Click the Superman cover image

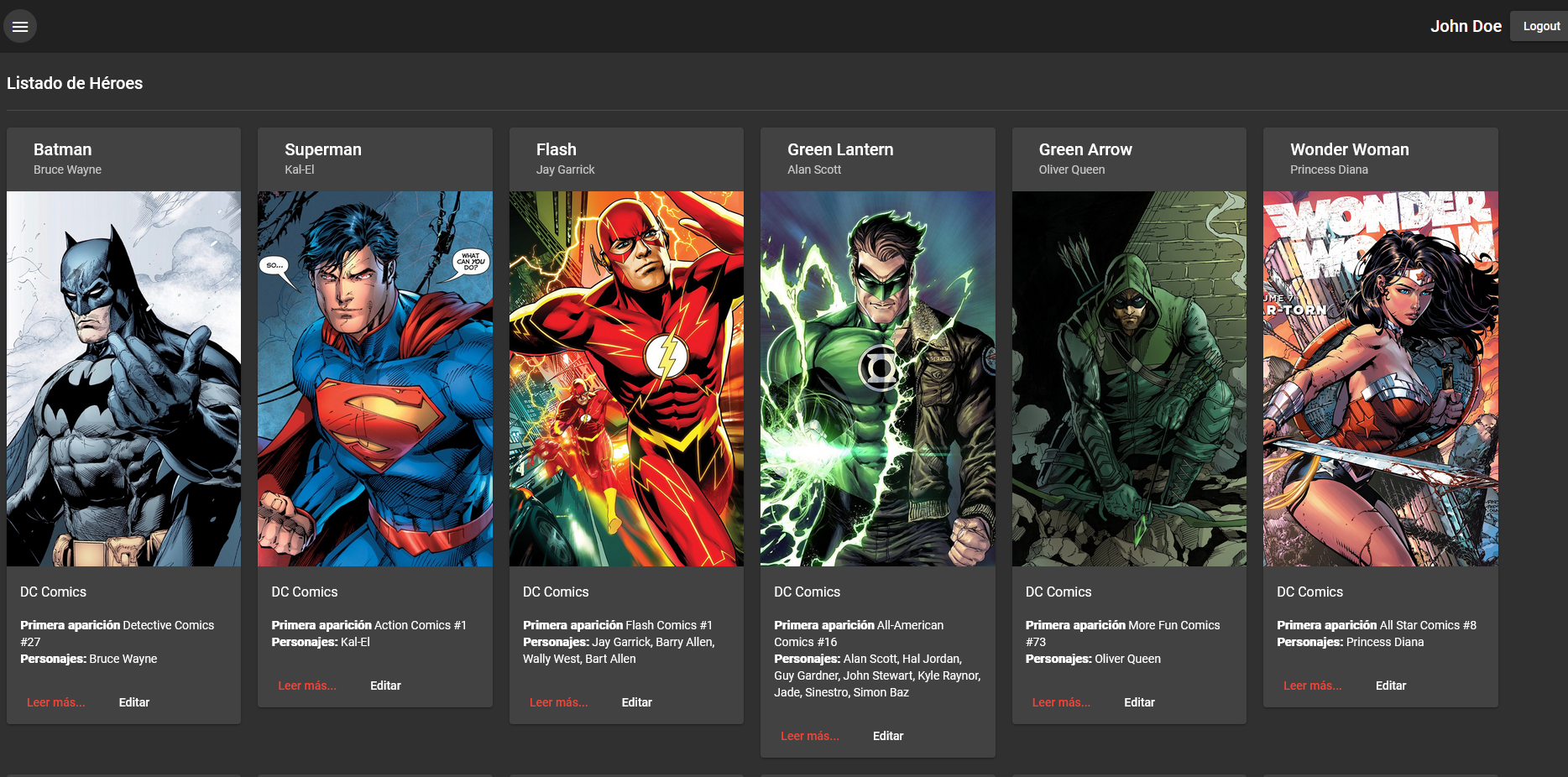(x=375, y=378)
